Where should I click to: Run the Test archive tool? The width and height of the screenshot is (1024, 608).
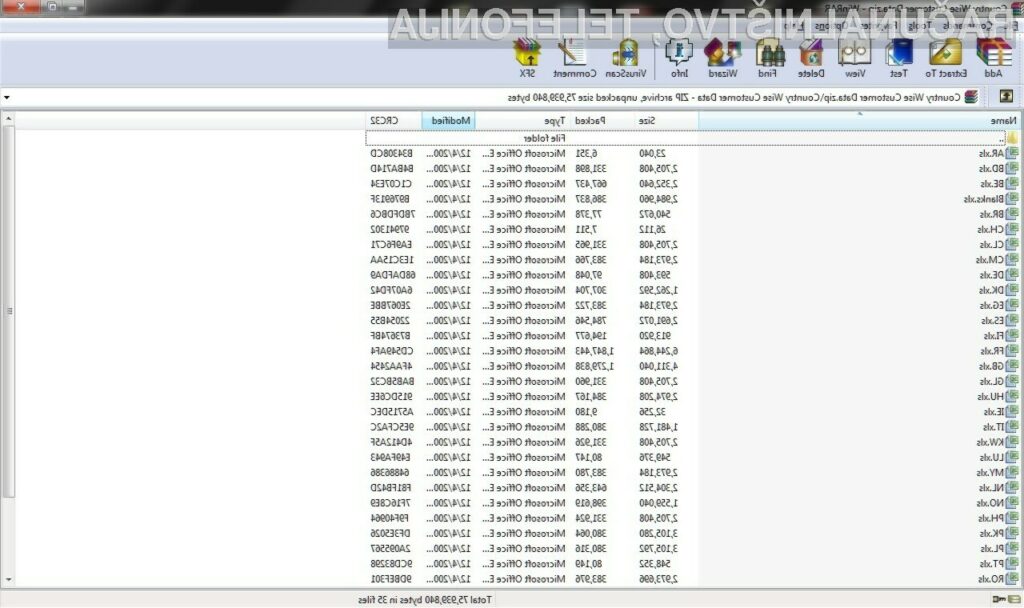(x=899, y=53)
